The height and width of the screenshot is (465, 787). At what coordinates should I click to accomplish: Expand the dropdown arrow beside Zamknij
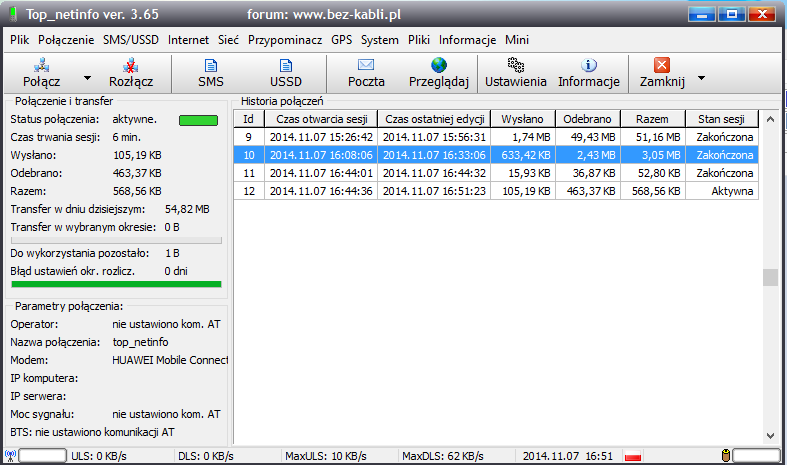[702, 77]
